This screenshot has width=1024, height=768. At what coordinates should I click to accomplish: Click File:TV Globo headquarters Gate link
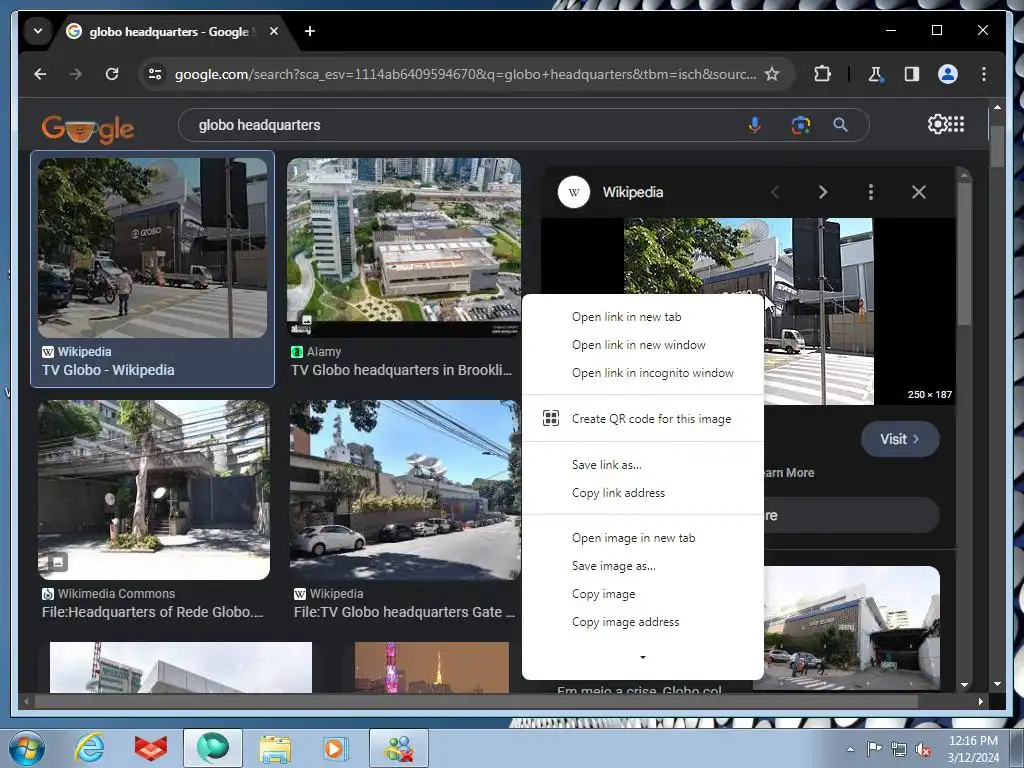404,613
